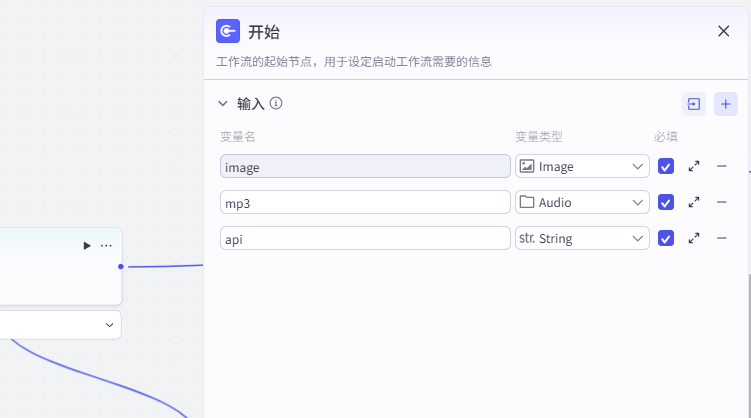
Task: Collapse the 输入 section
Action: (x=223, y=103)
